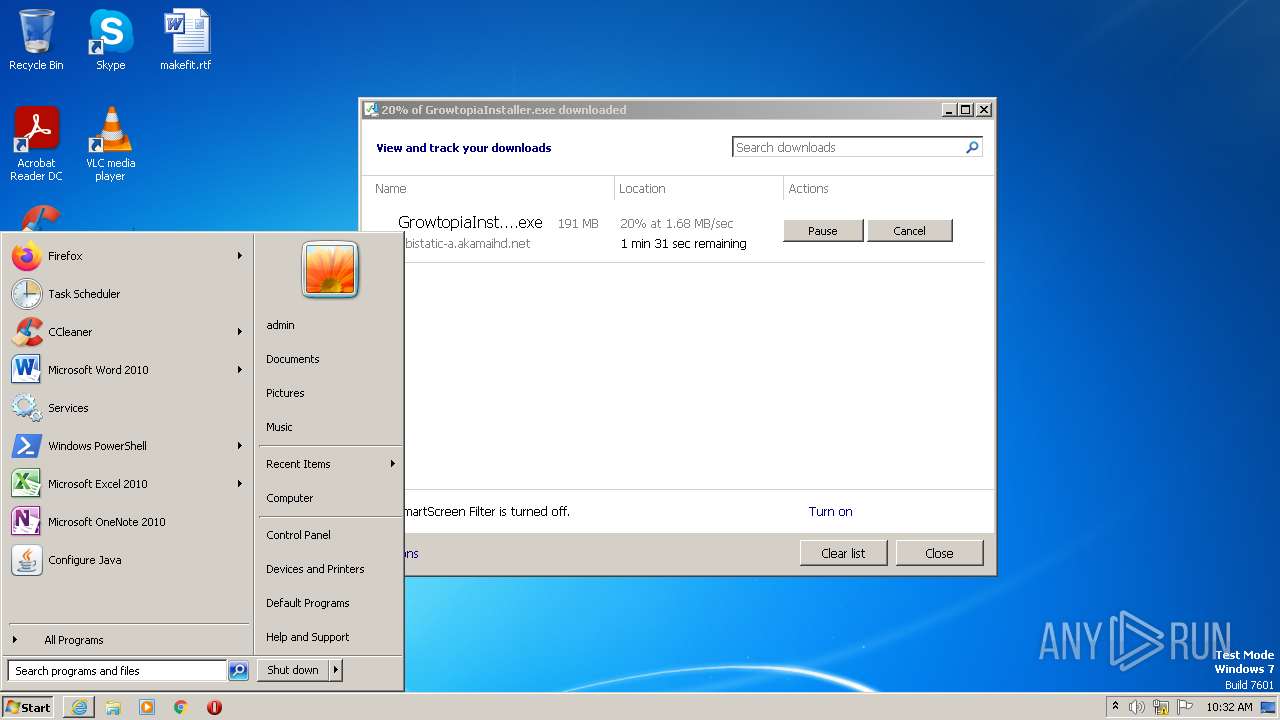Open Control Panel from Start menu
This screenshot has width=1280, height=720.
point(330,535)
